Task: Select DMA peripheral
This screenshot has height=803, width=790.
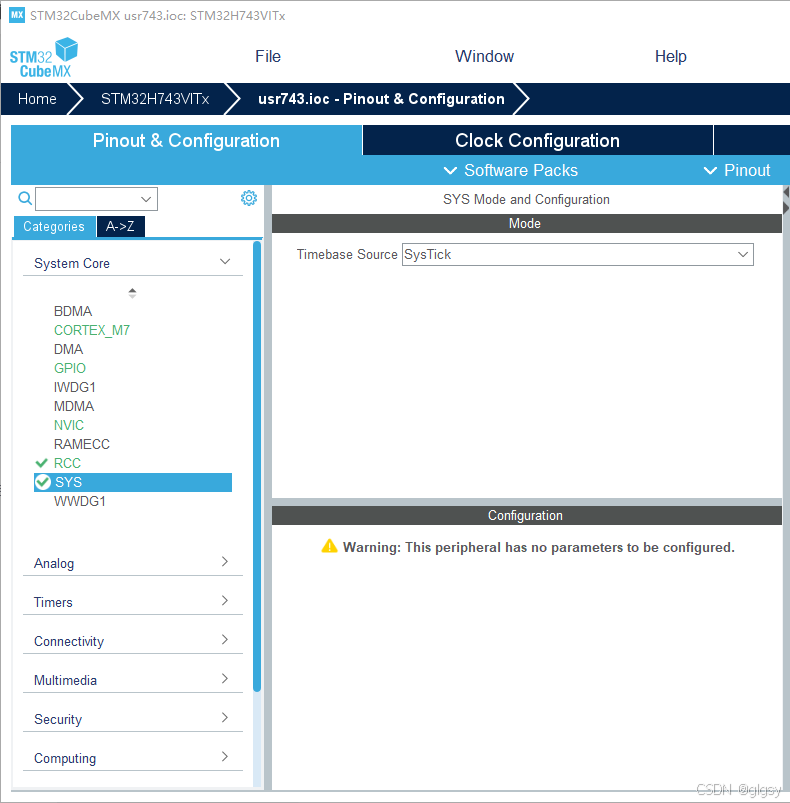Action: 68,349
